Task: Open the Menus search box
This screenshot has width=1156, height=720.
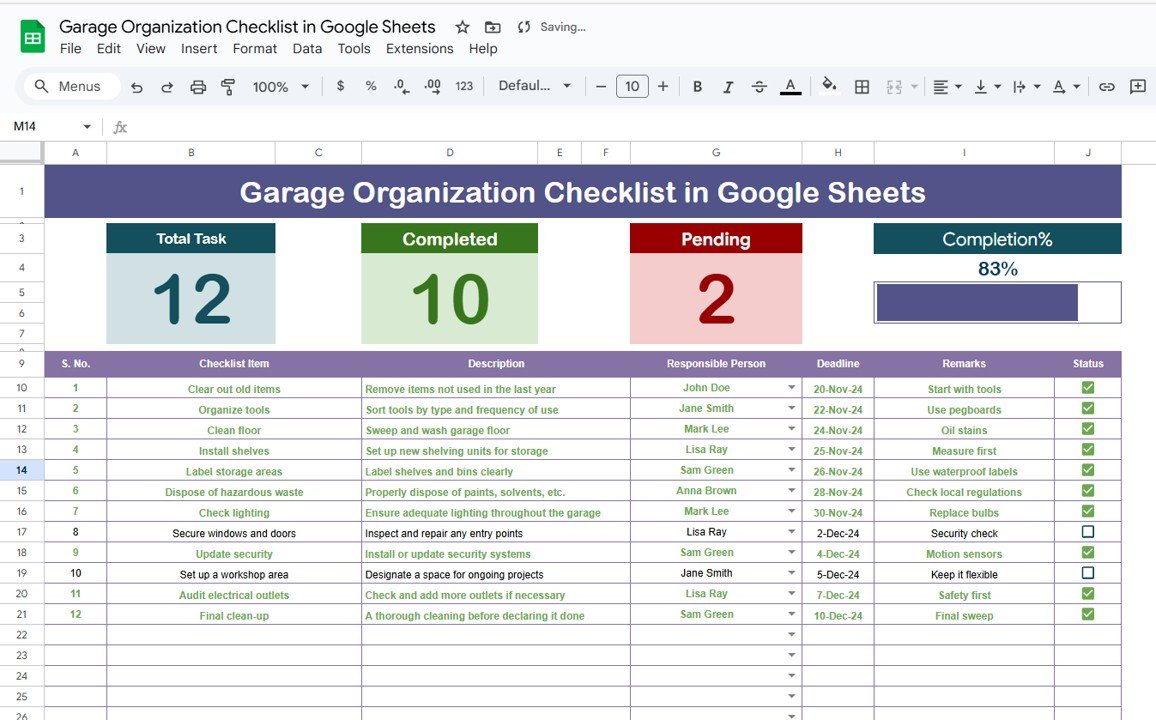Action: tap(72, 86)
